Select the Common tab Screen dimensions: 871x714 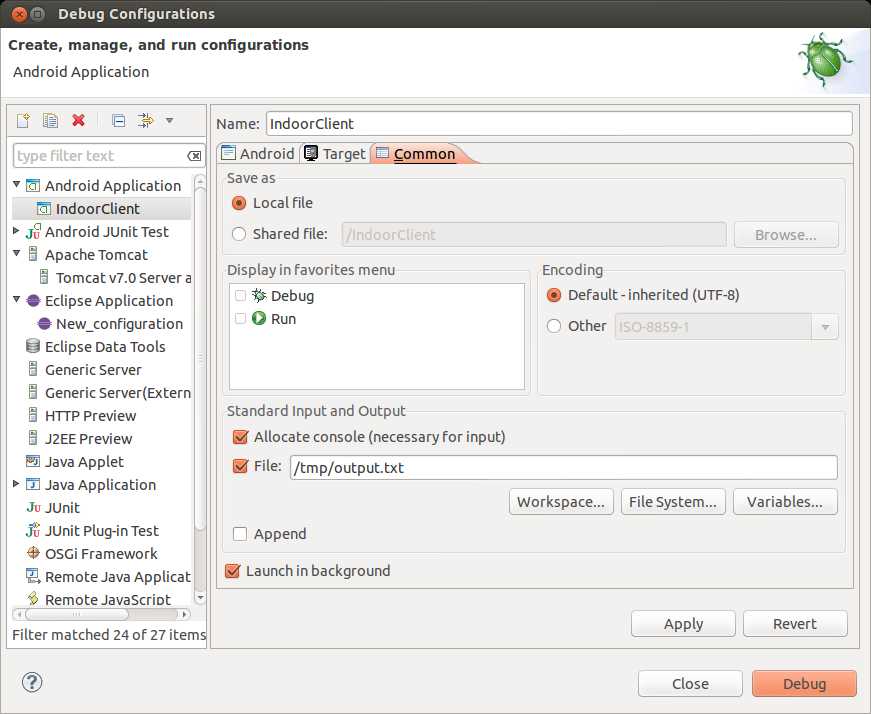[417, 154]
